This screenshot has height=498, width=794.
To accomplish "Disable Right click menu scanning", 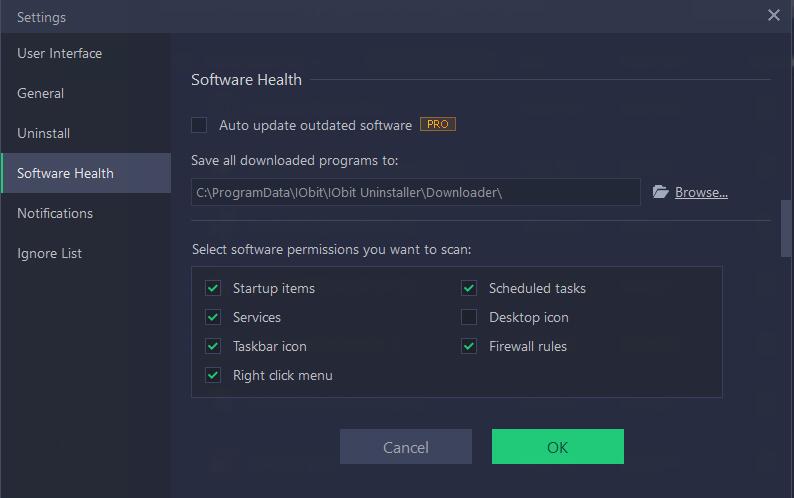I will (x=213, y=375).
